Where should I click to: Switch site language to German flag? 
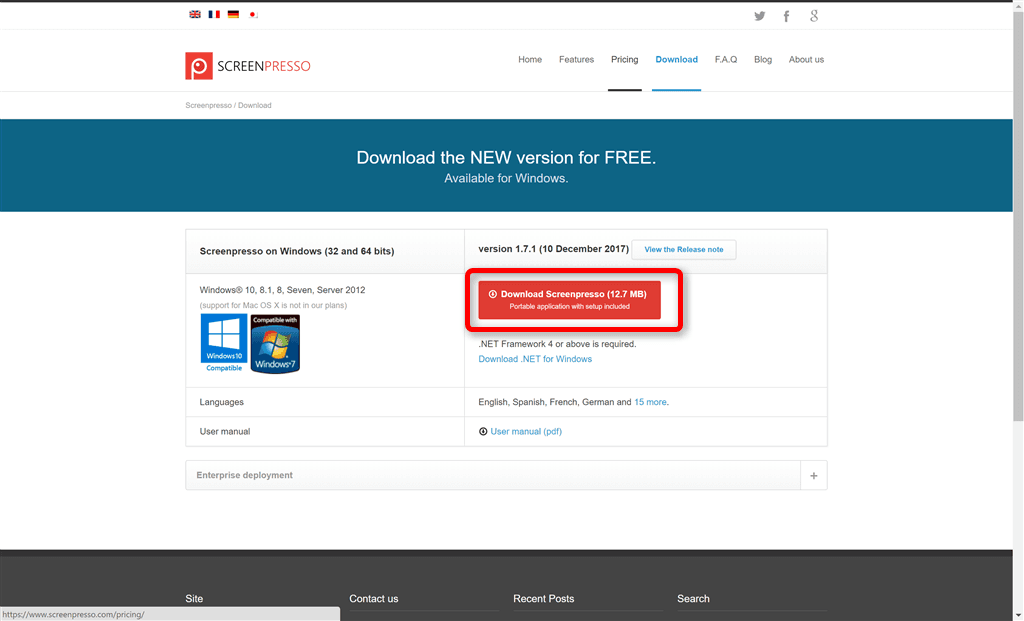tap(233, 14)
